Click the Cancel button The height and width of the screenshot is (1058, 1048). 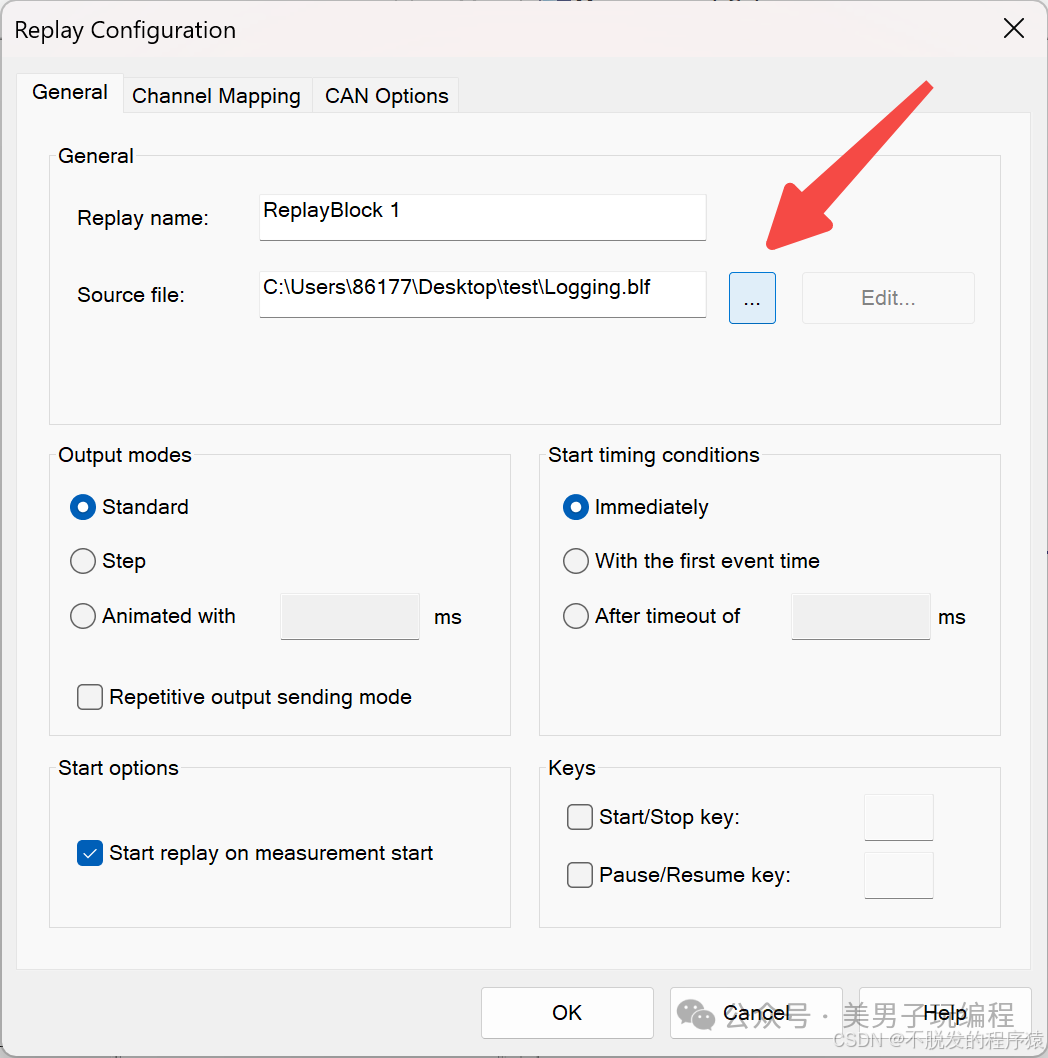756,1013
